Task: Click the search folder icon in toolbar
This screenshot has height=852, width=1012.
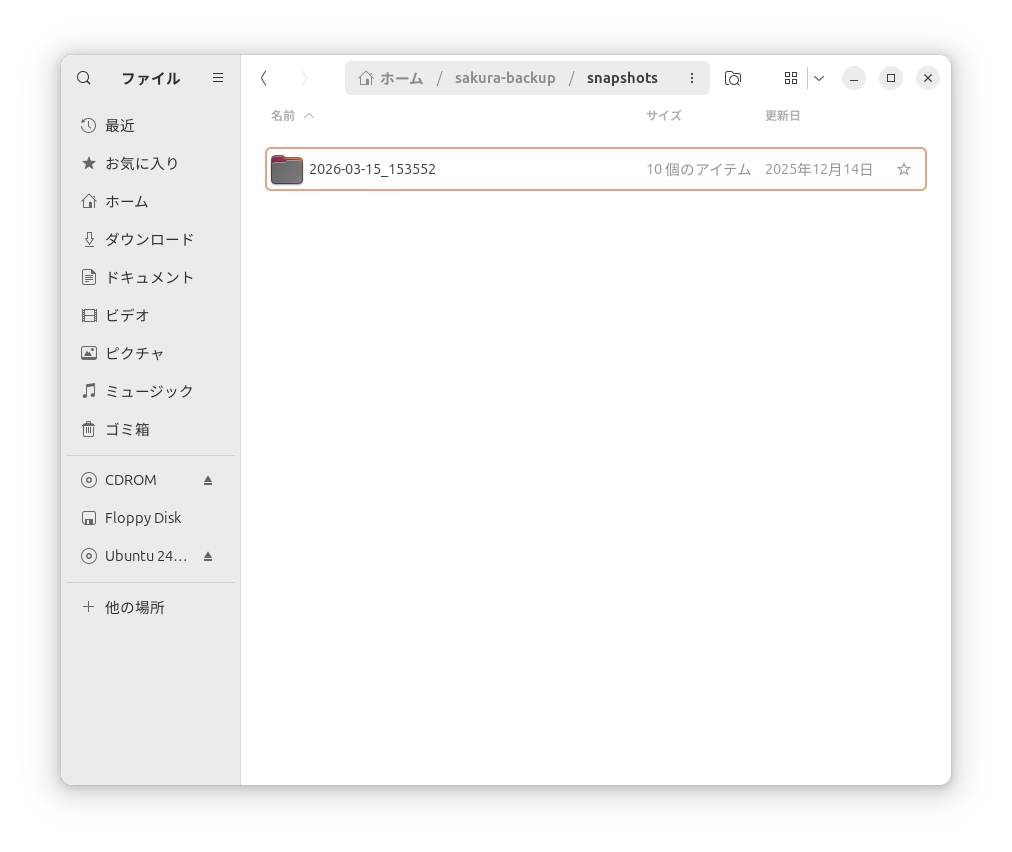Action: click(733, 78)
